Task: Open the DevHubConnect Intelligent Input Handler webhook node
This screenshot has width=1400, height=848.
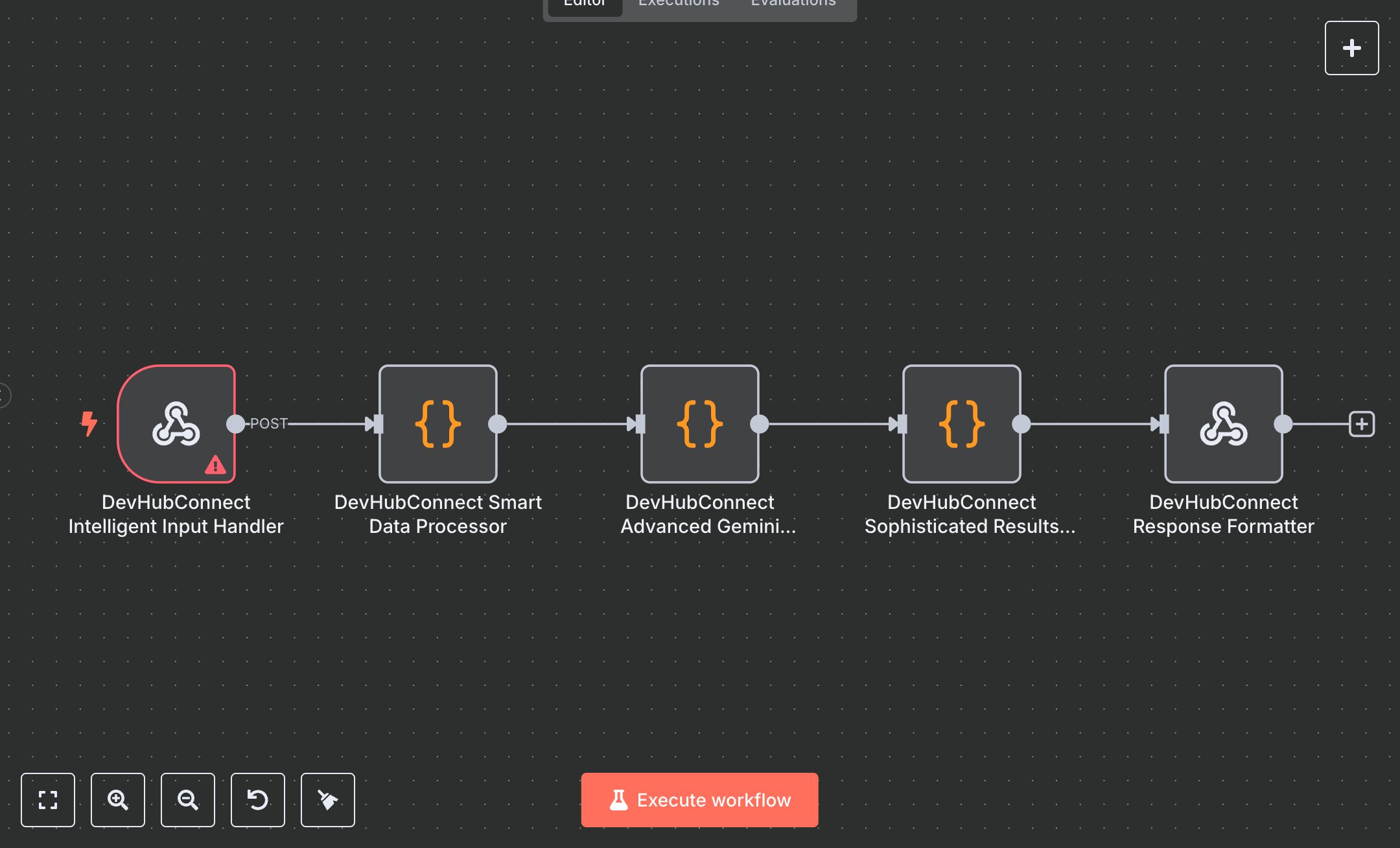Action: tap(176, 425)
